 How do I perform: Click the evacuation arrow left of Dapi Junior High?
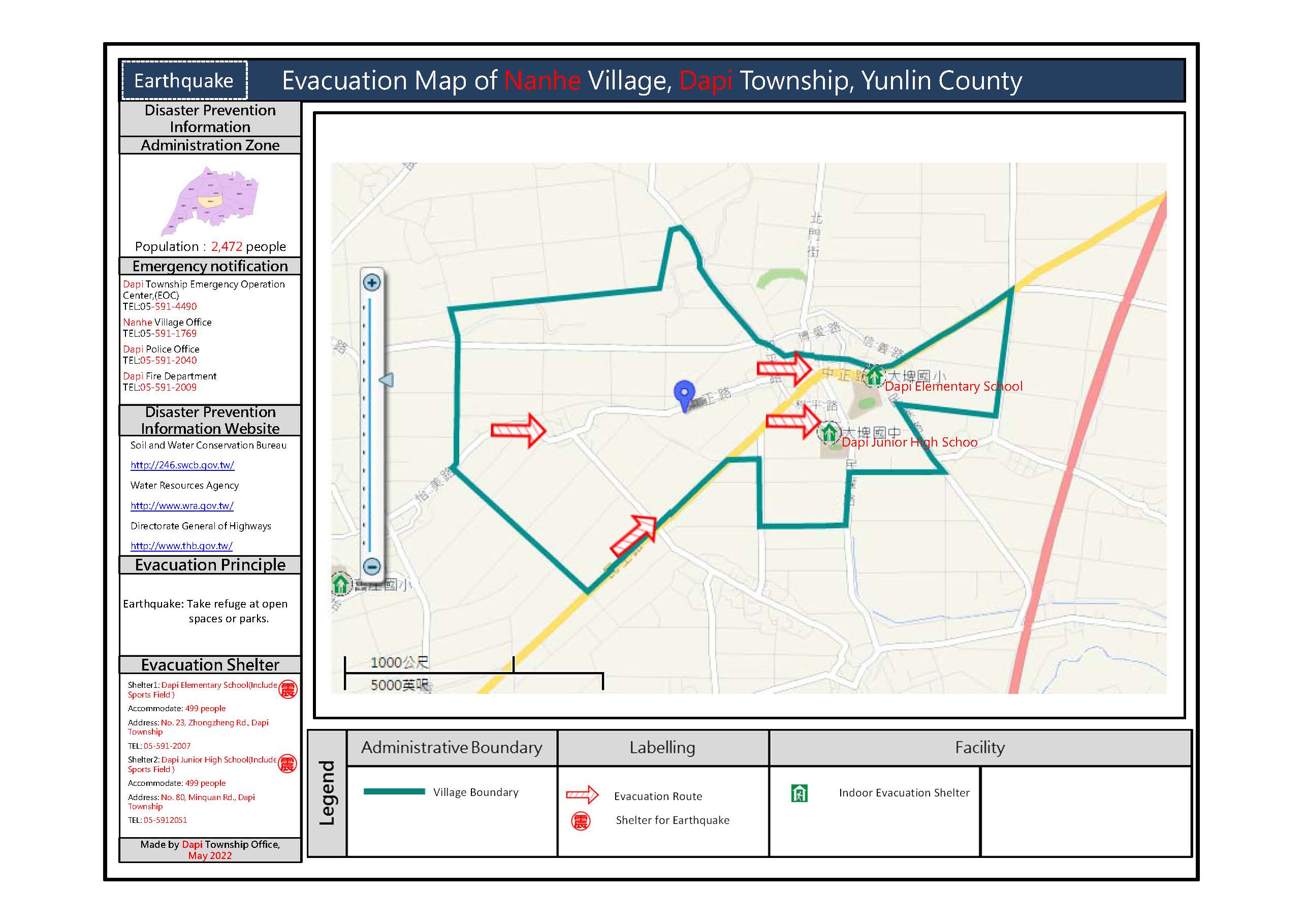coord(793,421)
